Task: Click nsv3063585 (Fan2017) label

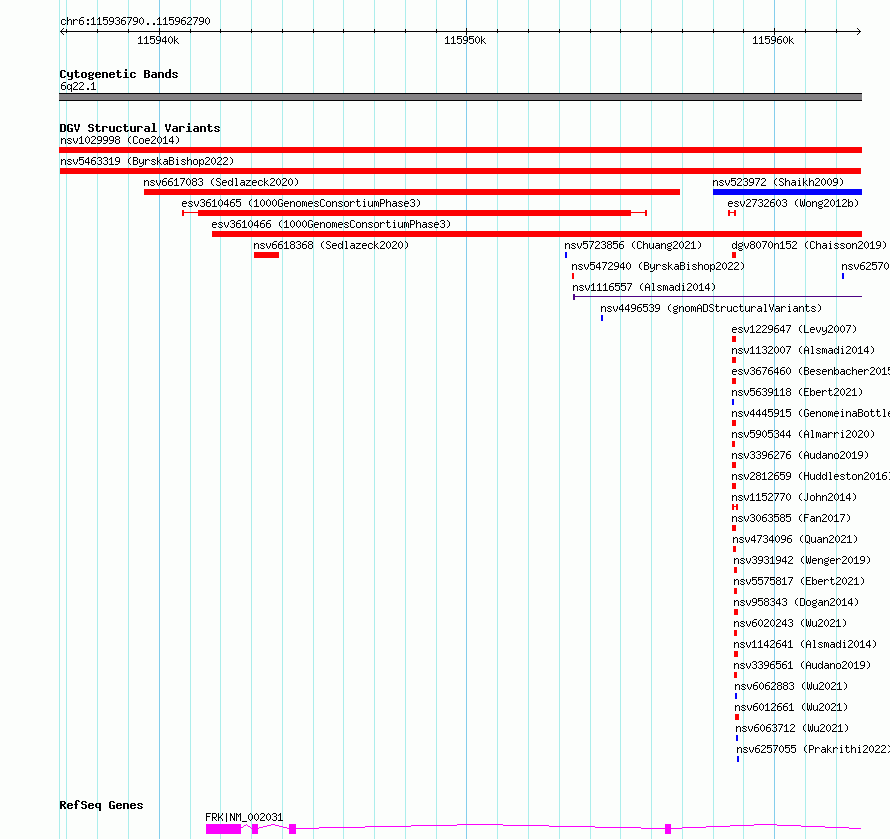Action: point(791,518)
